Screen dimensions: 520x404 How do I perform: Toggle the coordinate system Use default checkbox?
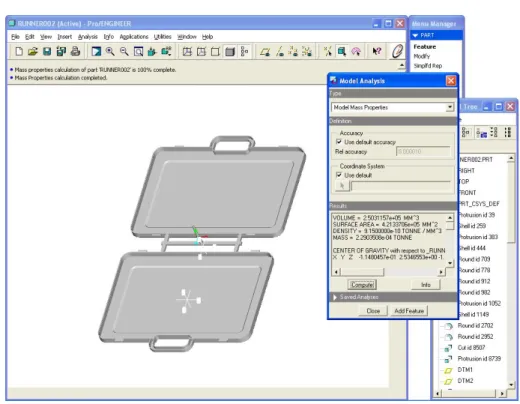tap(339, 175)
